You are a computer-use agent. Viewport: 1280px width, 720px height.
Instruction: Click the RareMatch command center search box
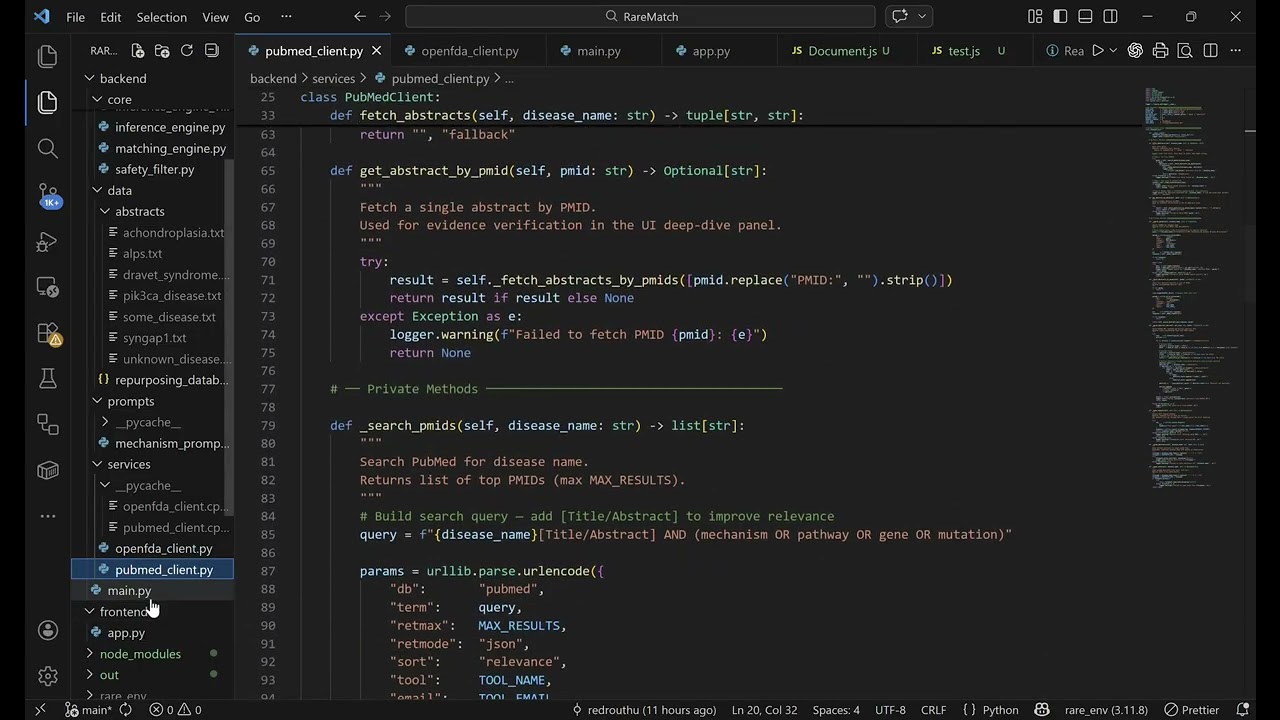(x=640, y=16)
